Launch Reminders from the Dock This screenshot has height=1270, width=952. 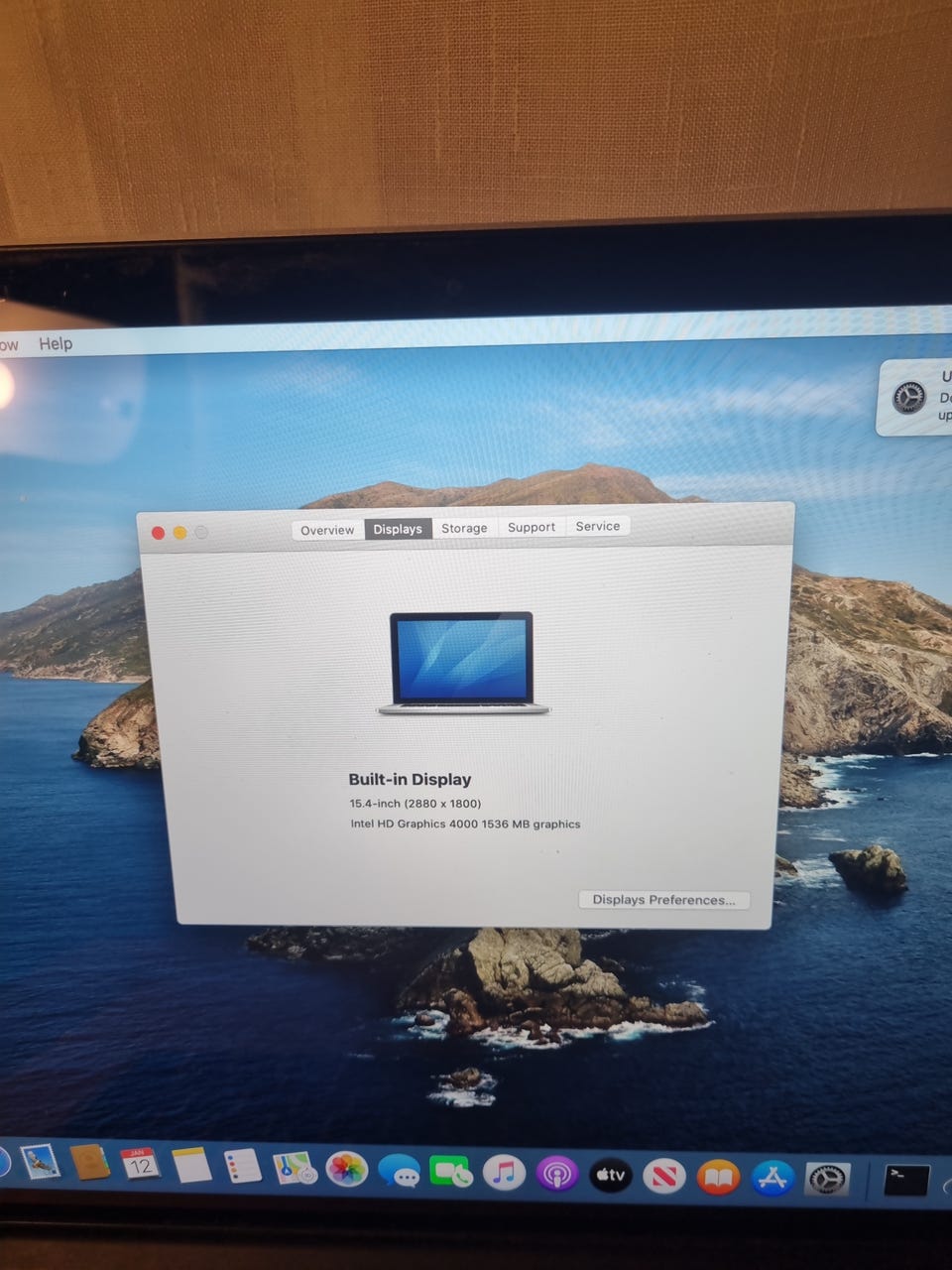(242, 1167)
